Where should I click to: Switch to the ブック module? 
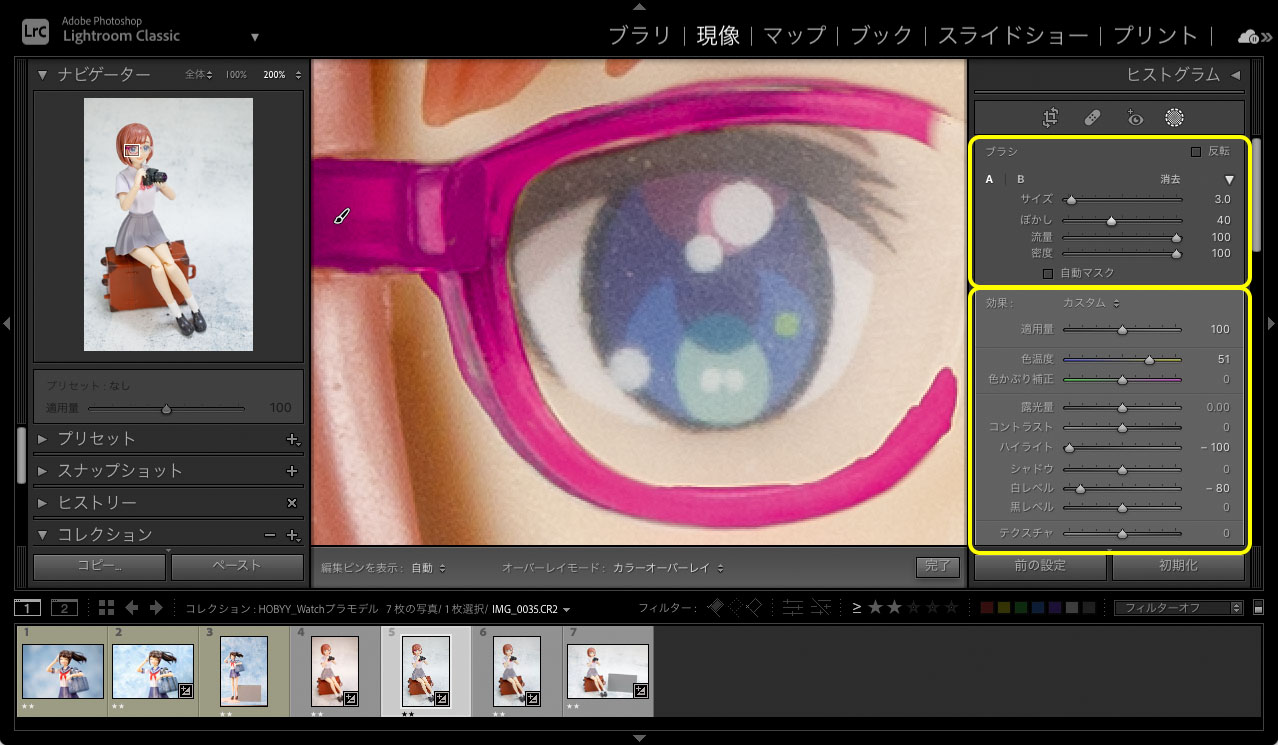[x=881, y=36]
